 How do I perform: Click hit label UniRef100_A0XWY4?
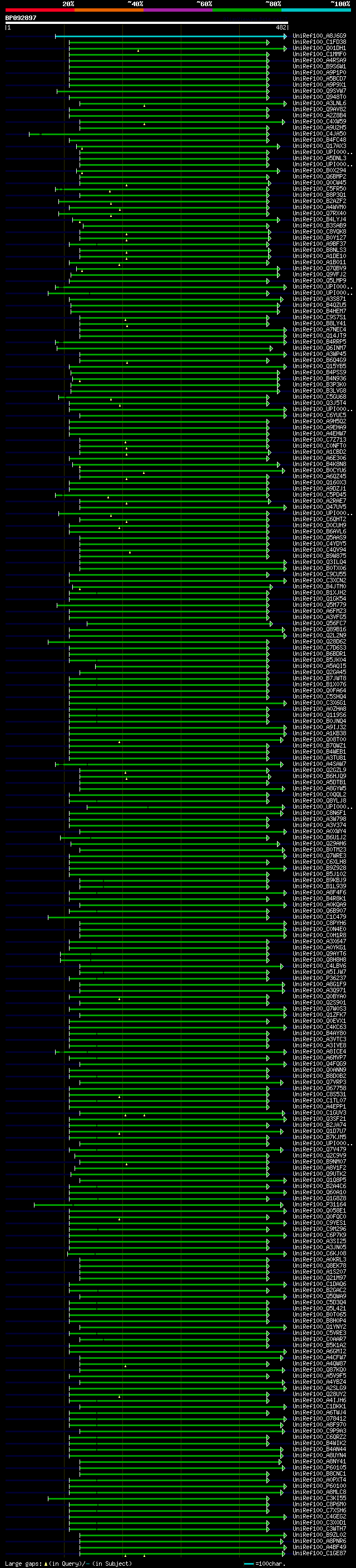tap(319, 832)
